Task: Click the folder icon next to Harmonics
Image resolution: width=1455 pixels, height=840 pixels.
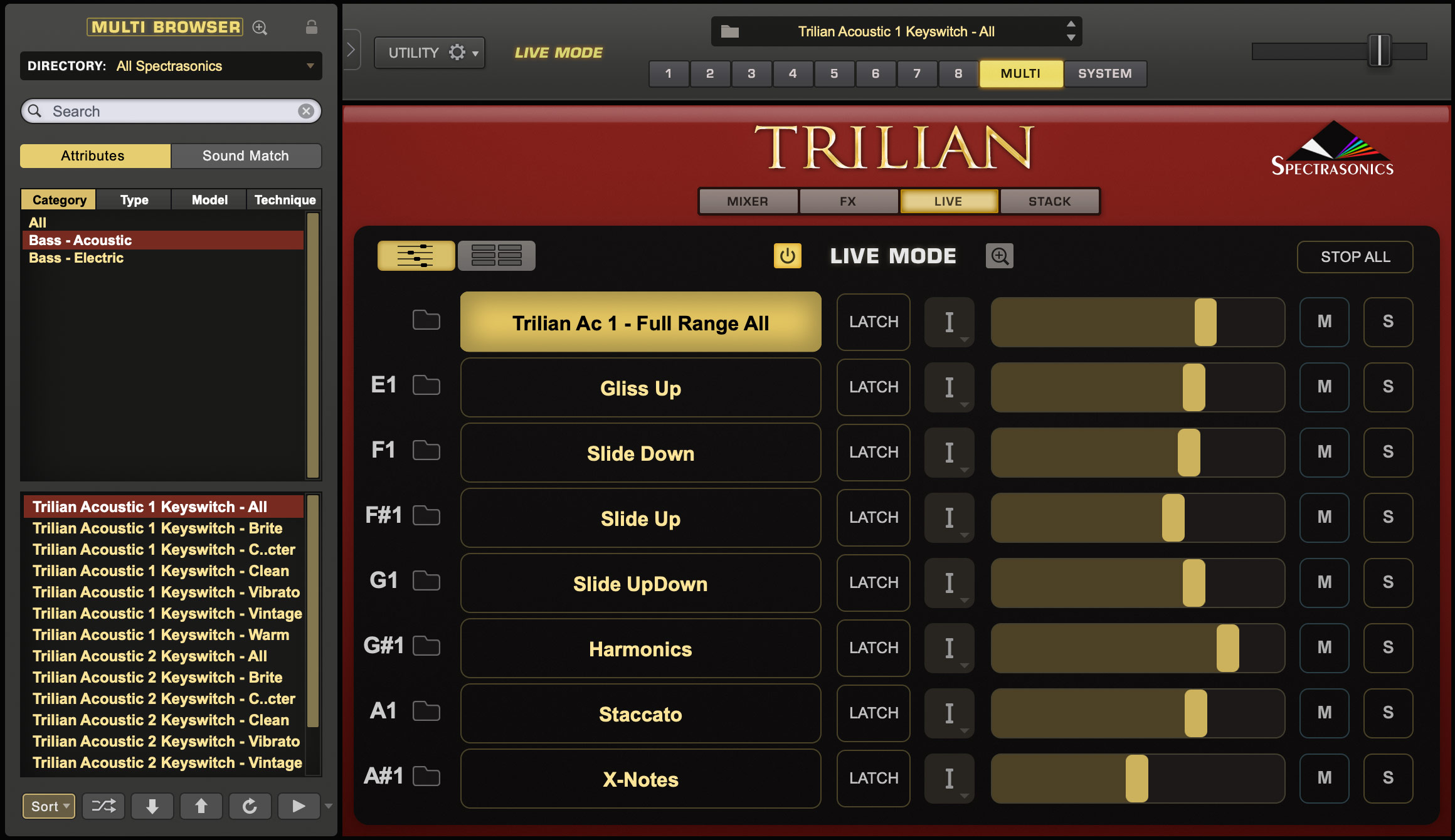Action: (x=431, y=648)
